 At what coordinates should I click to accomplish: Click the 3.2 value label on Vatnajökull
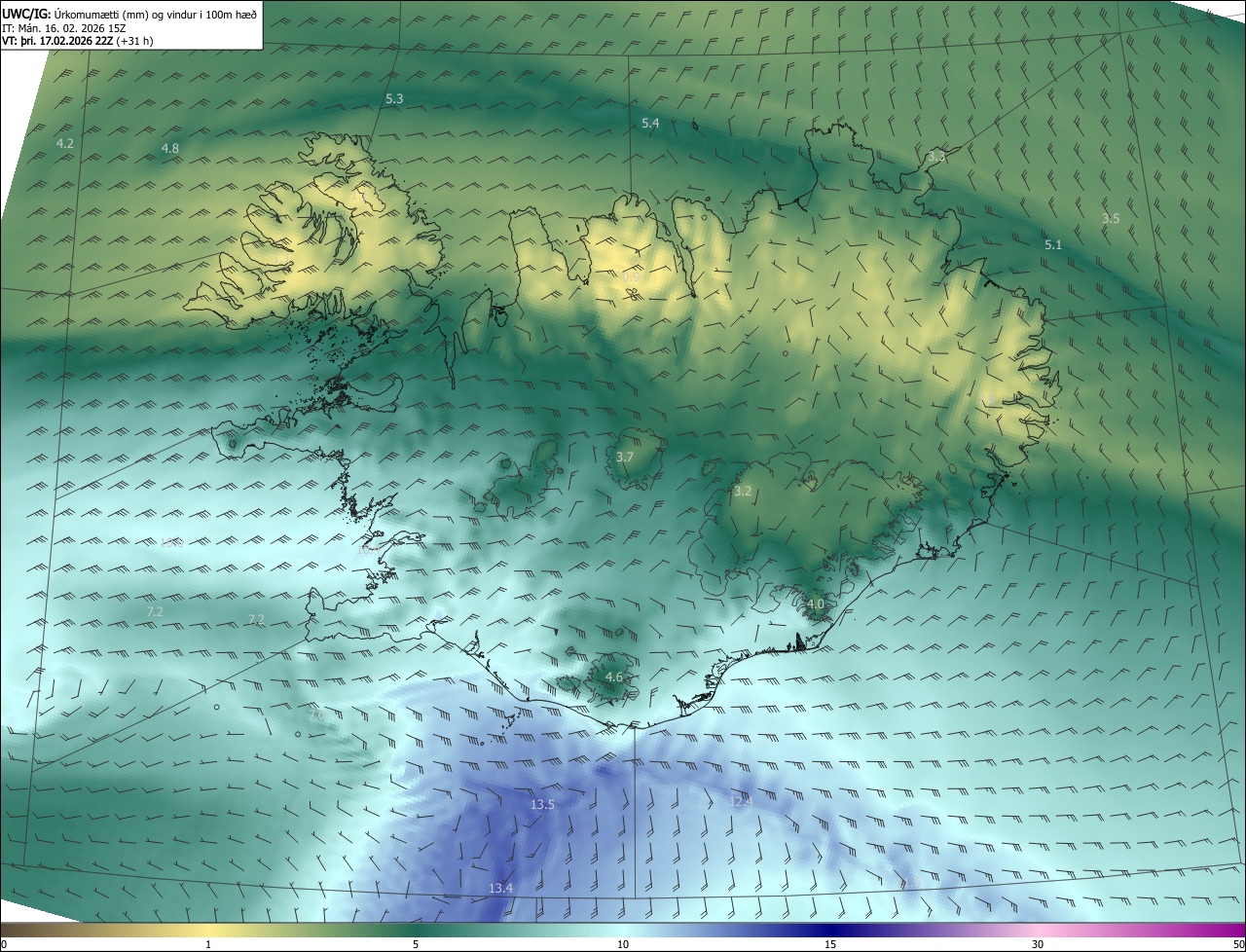click(743, 492)
